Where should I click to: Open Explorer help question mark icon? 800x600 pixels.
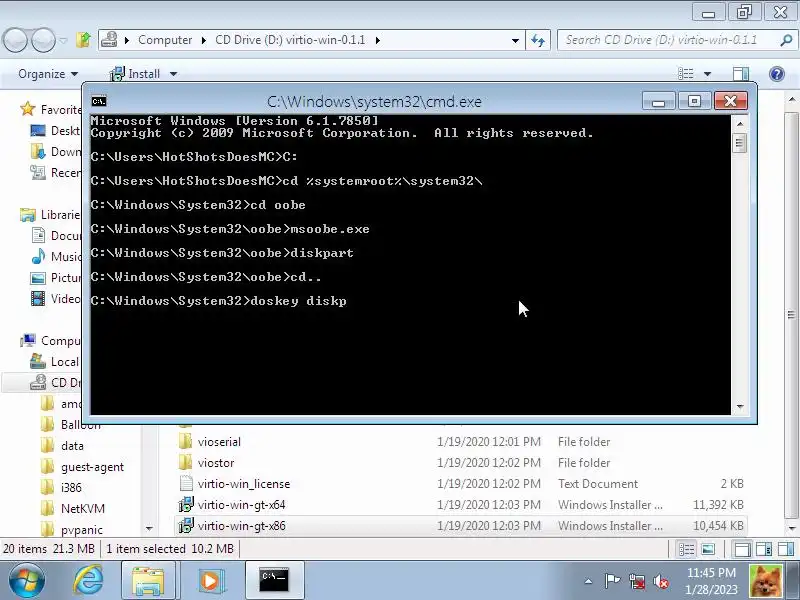(x=777, y=74)
